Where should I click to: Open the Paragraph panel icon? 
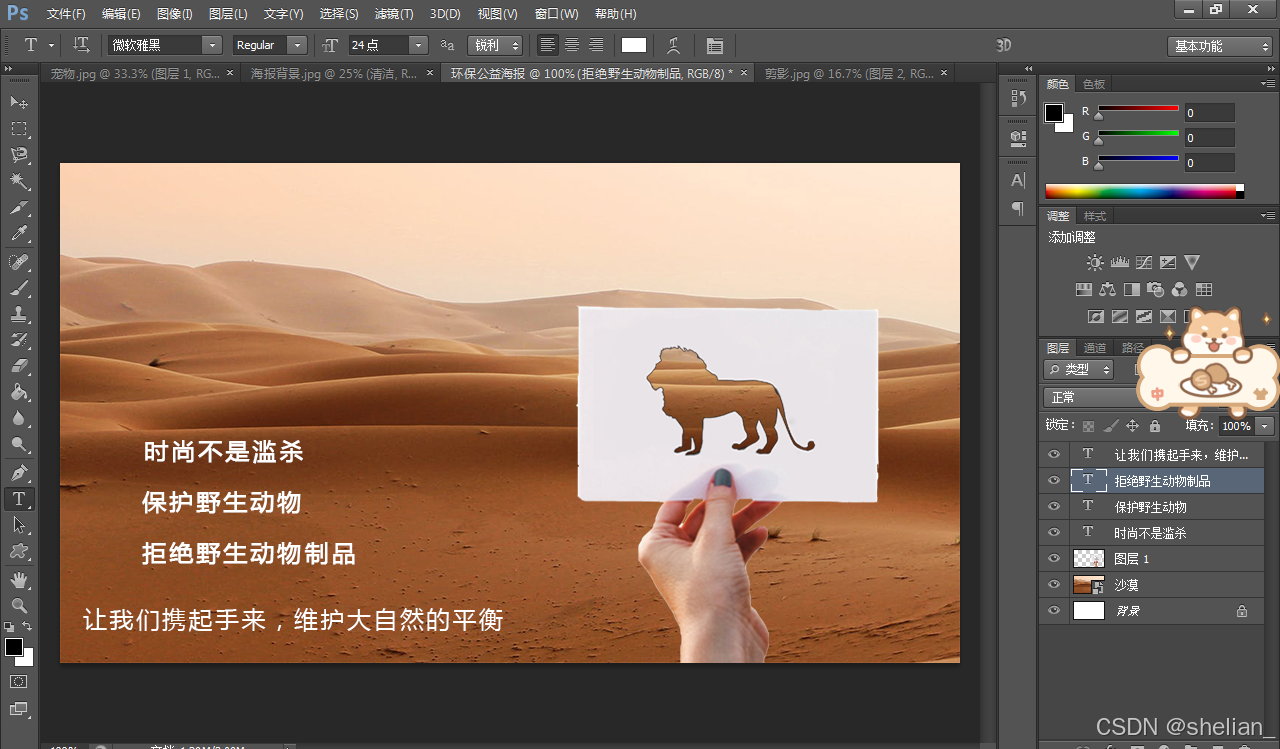click(x=1018, y=208)
